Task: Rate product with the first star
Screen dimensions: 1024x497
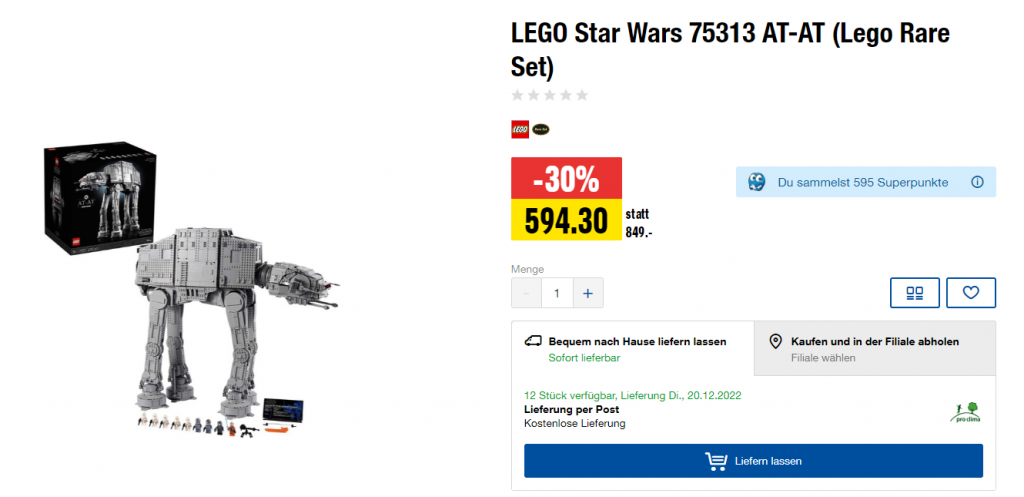Action: pos(517,95)
